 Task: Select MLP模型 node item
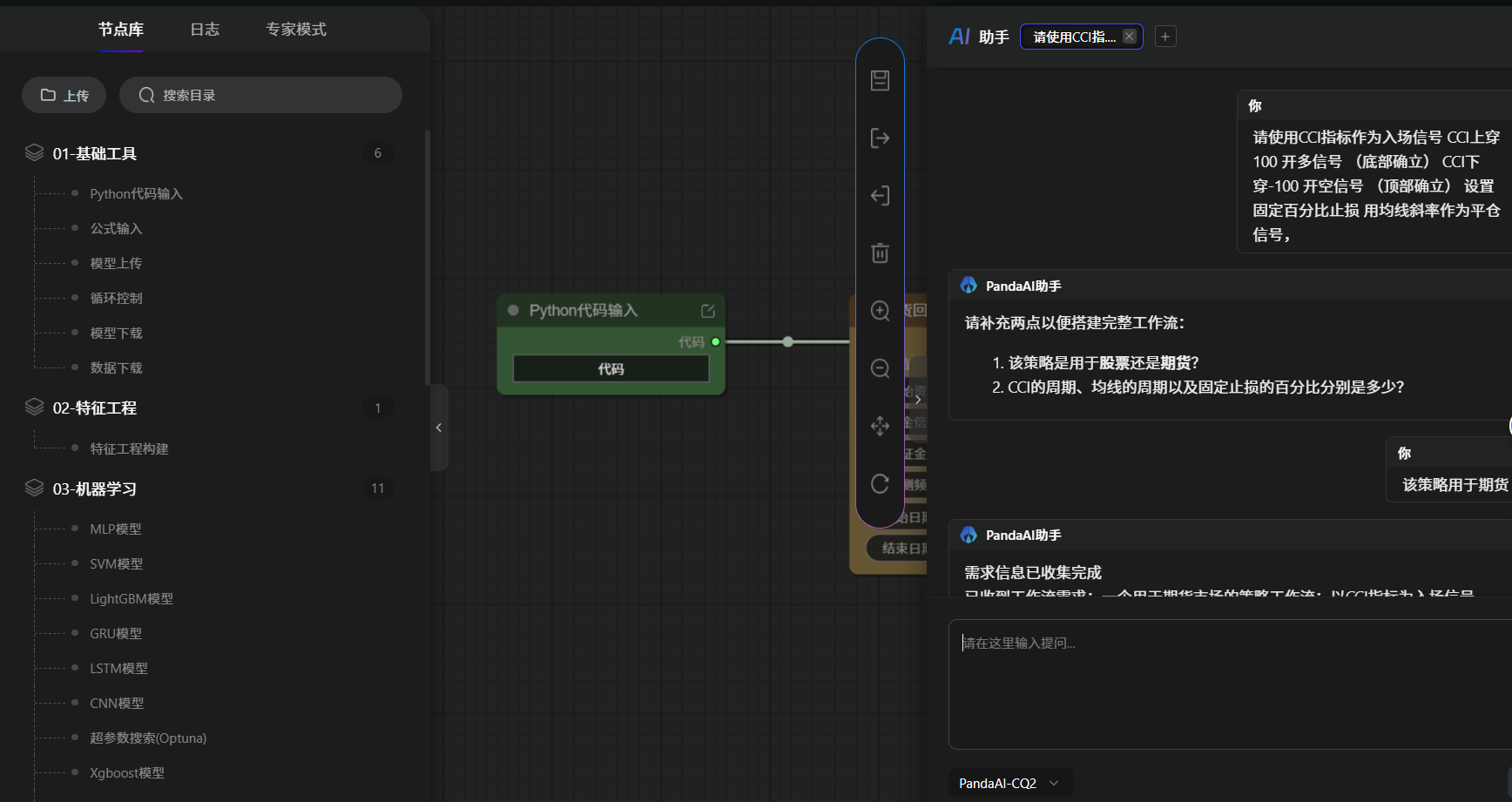click(x=116, y=529)
